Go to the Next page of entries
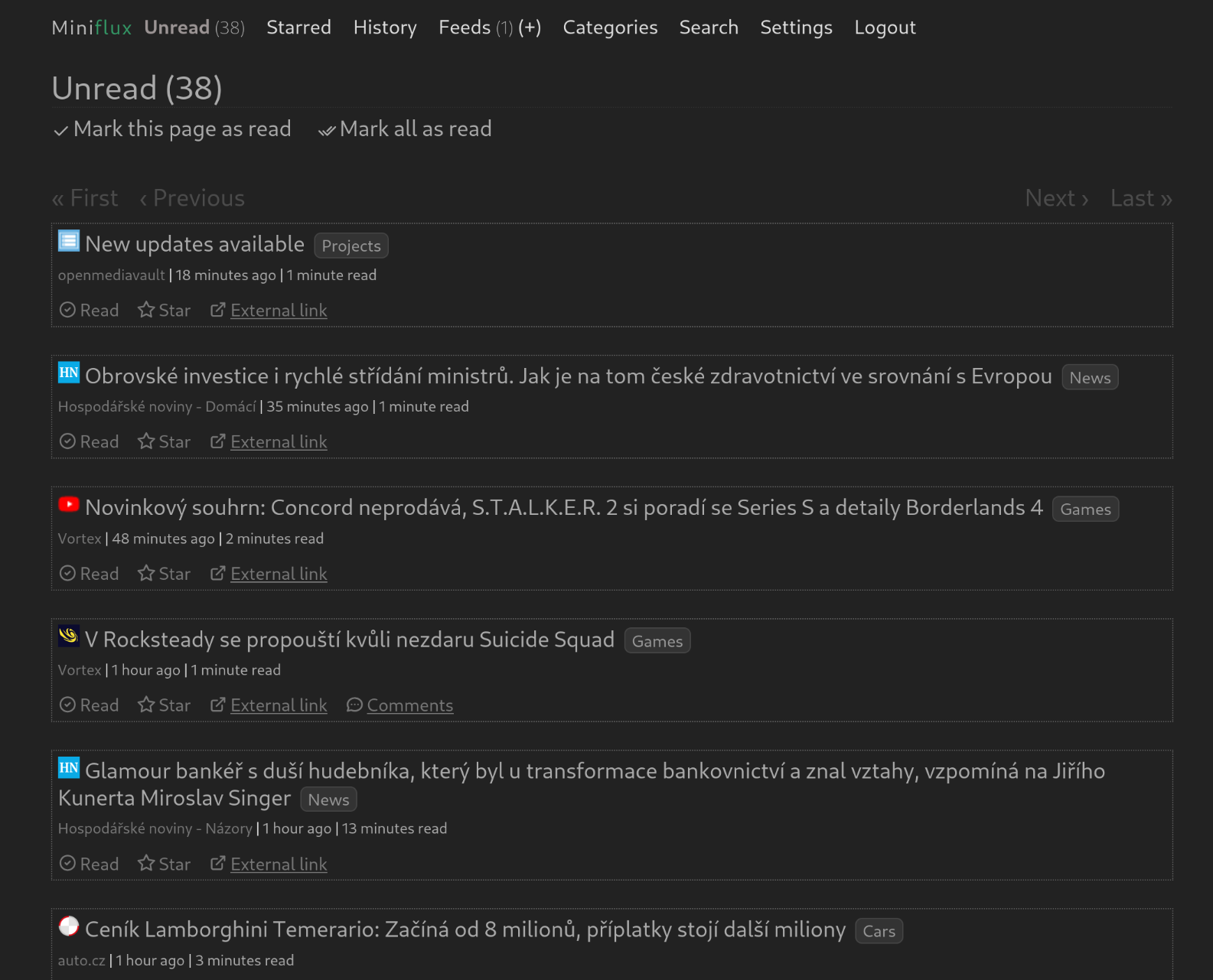This screenshot has width=1213, height=980. coord(1056,198)
